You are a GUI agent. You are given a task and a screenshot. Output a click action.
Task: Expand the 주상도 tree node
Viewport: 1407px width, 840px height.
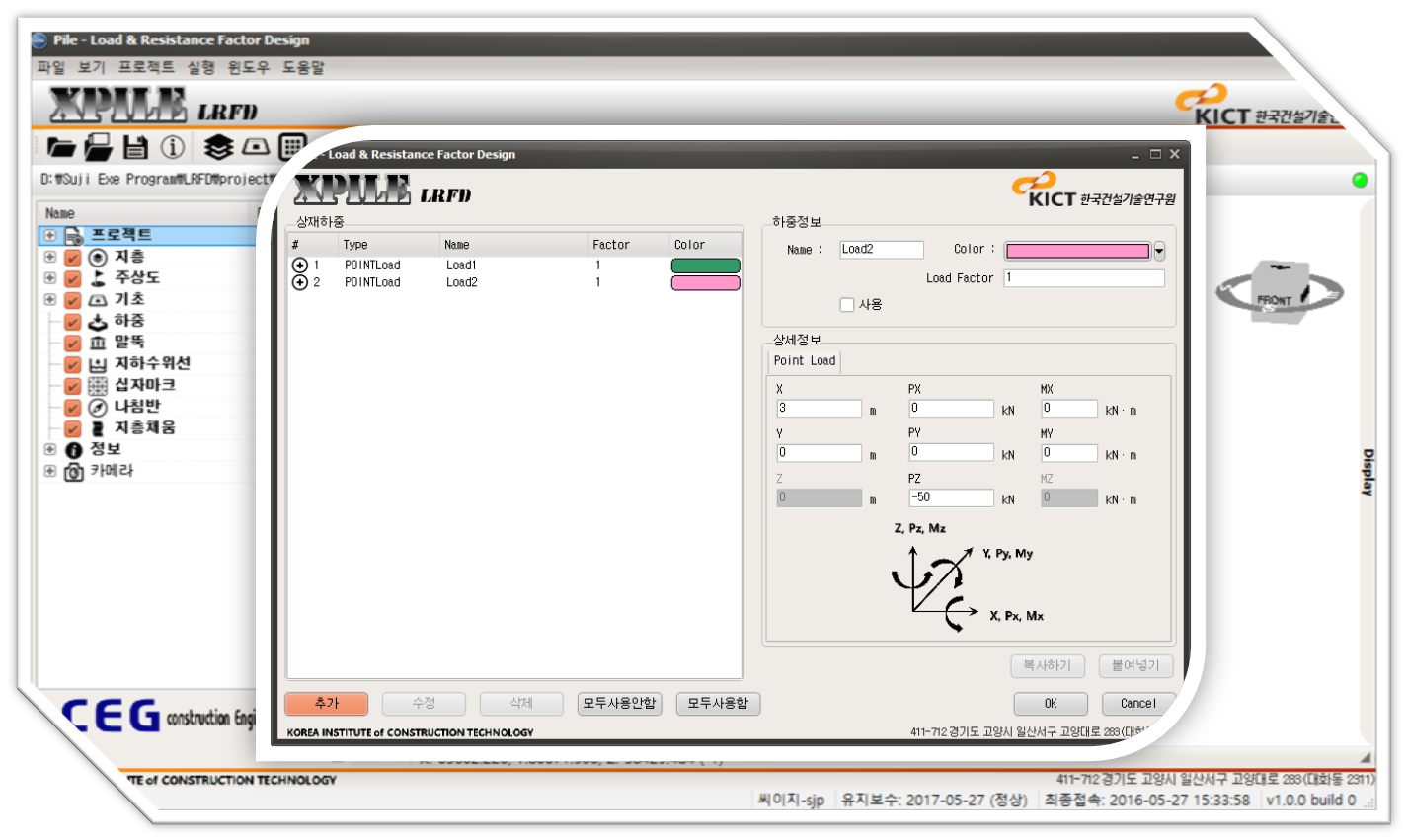[x=50, y=278]
